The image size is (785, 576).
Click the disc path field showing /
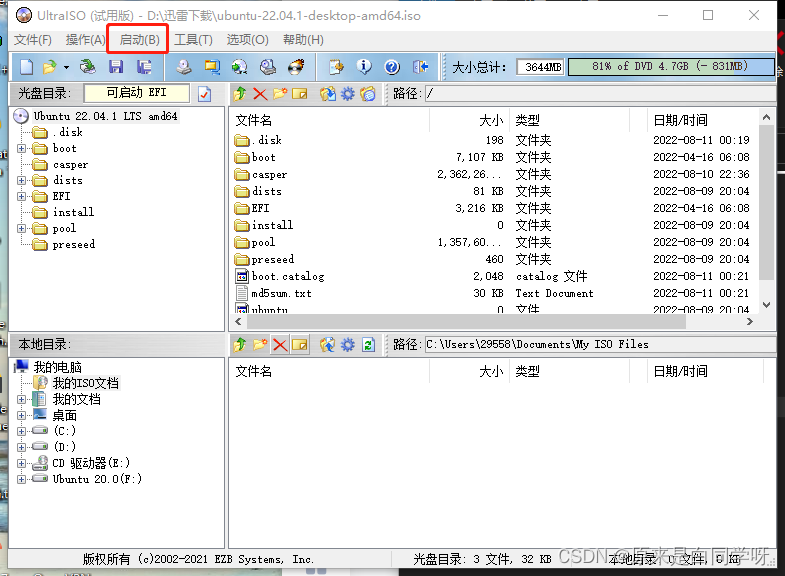pyautogui.click(x=601, y=94)
